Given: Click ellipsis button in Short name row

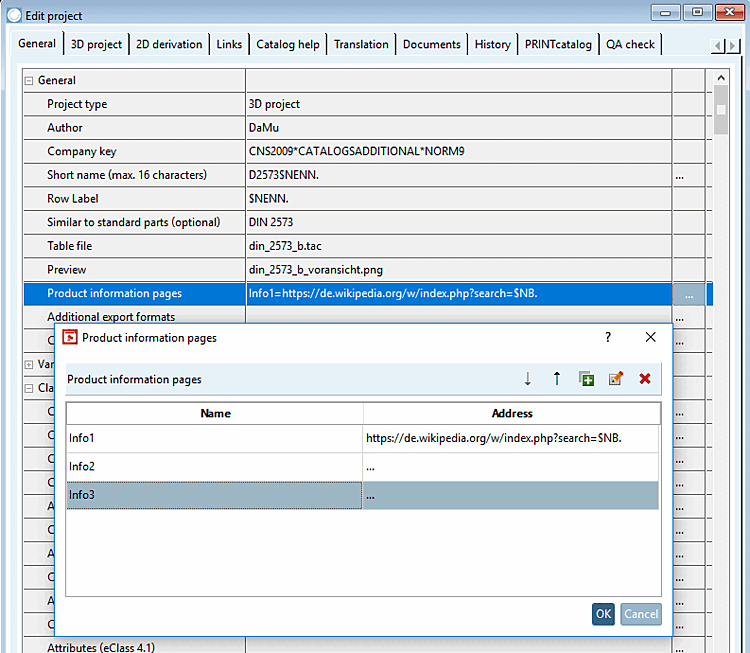Looking at the screenshot, I should (x=680, y=175).
